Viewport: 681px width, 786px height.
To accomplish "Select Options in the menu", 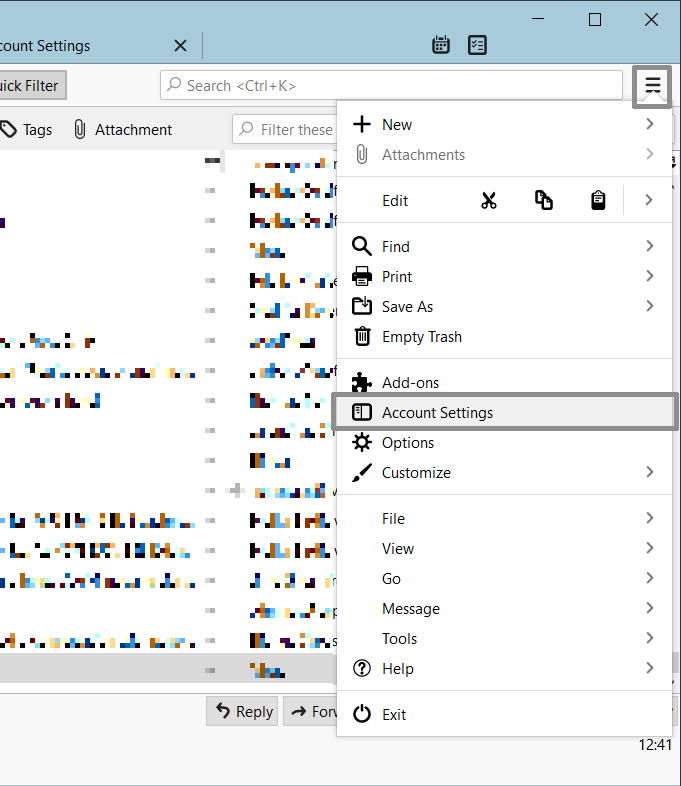I will 408,442.
